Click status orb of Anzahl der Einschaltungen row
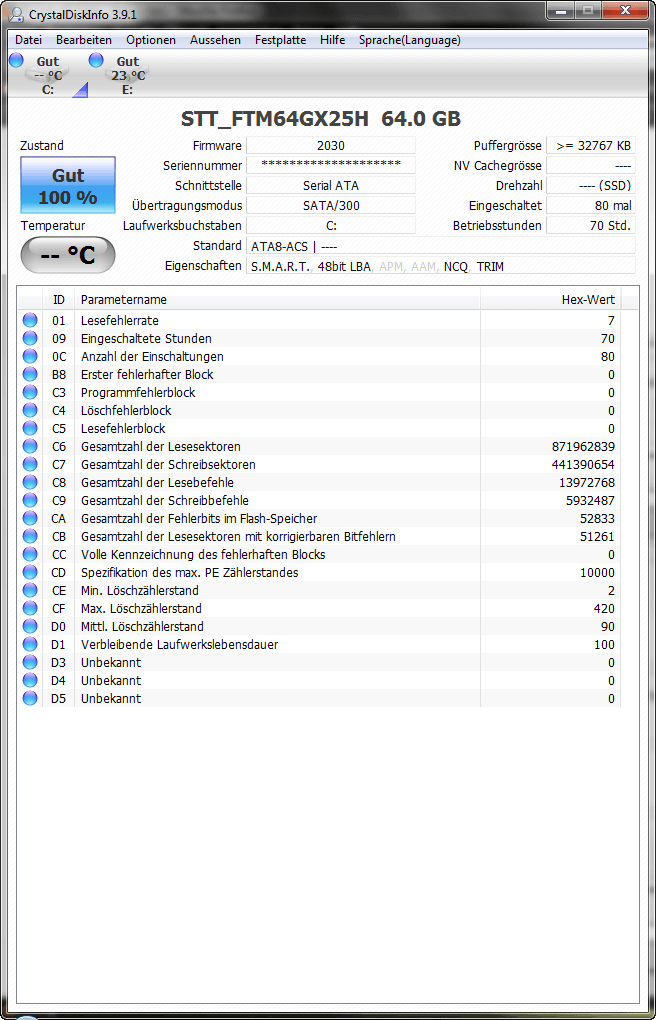This screenshot has height=1020, width=656. 30,356
